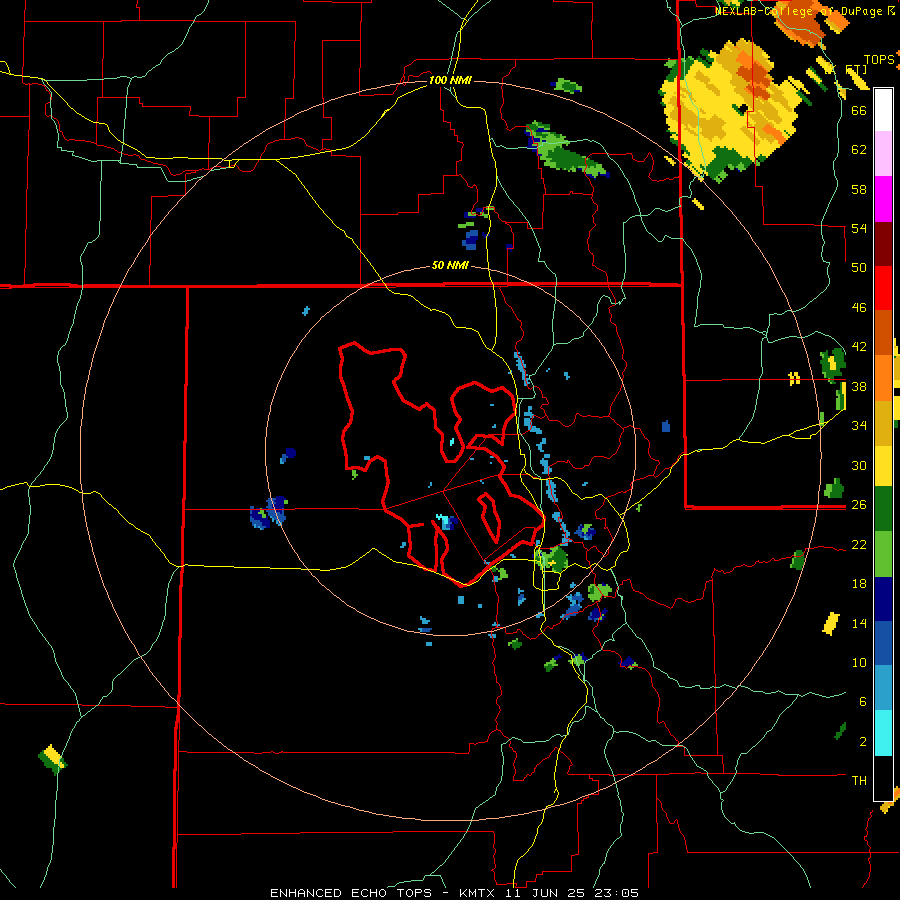Viewport: 900px width, 900px height.
Task: Click the "50" scale label on legend
Action: click(x=859, y=268)
